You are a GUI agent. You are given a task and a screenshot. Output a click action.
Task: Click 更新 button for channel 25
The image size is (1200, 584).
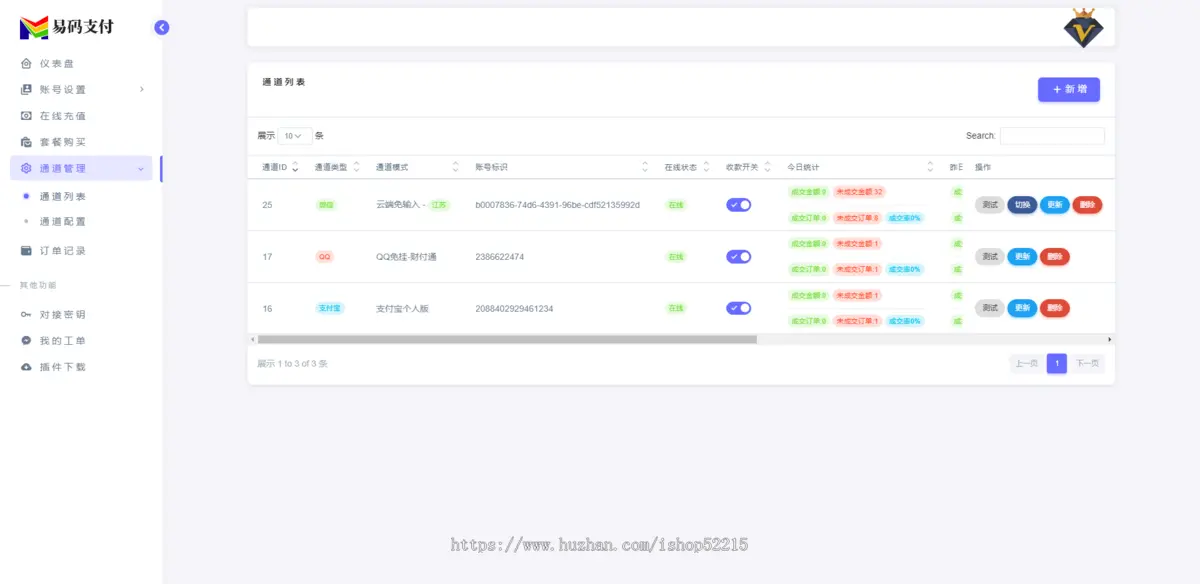point(1054,204)
